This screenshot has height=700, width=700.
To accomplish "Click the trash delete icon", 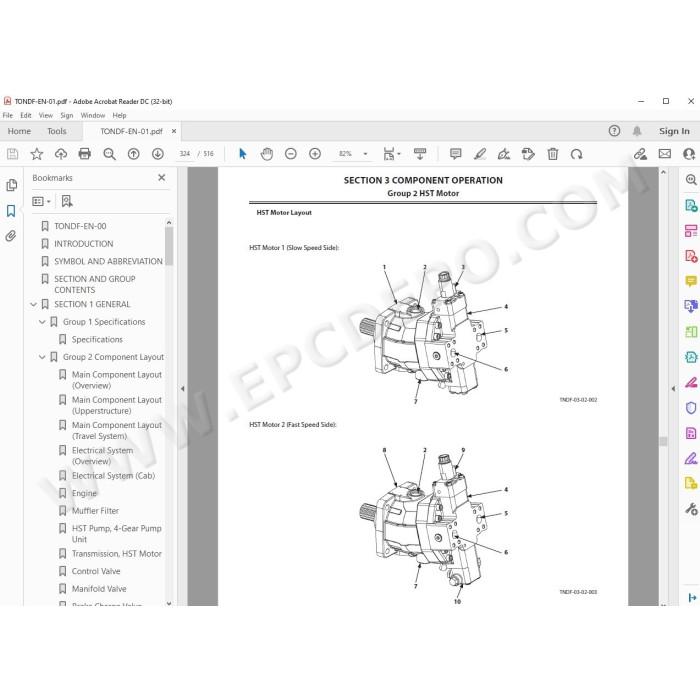I will 553,154.
